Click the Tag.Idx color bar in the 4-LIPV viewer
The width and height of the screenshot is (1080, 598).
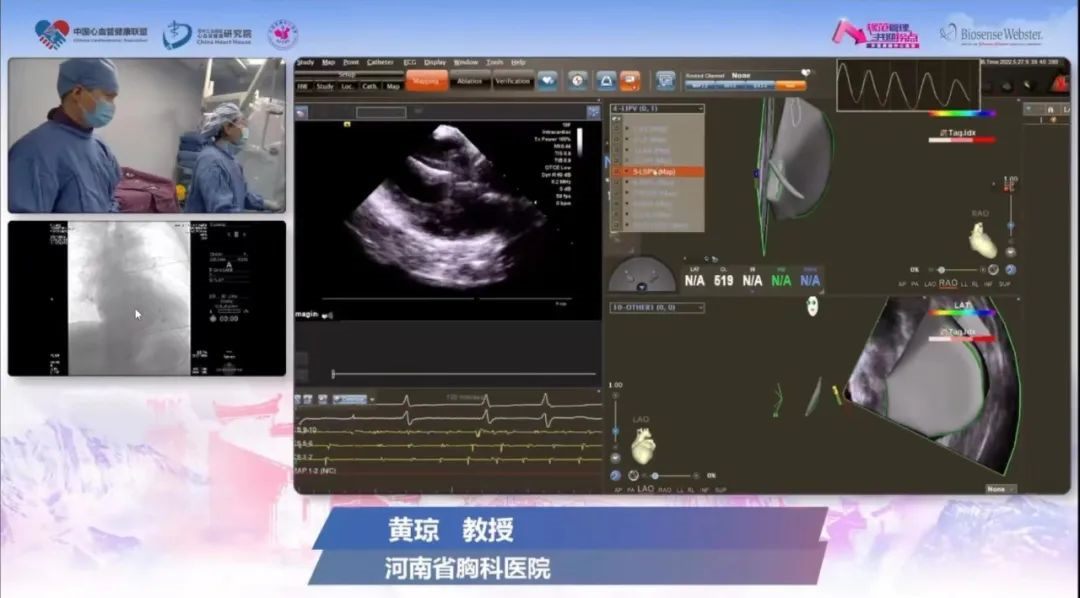click(962, 140)
